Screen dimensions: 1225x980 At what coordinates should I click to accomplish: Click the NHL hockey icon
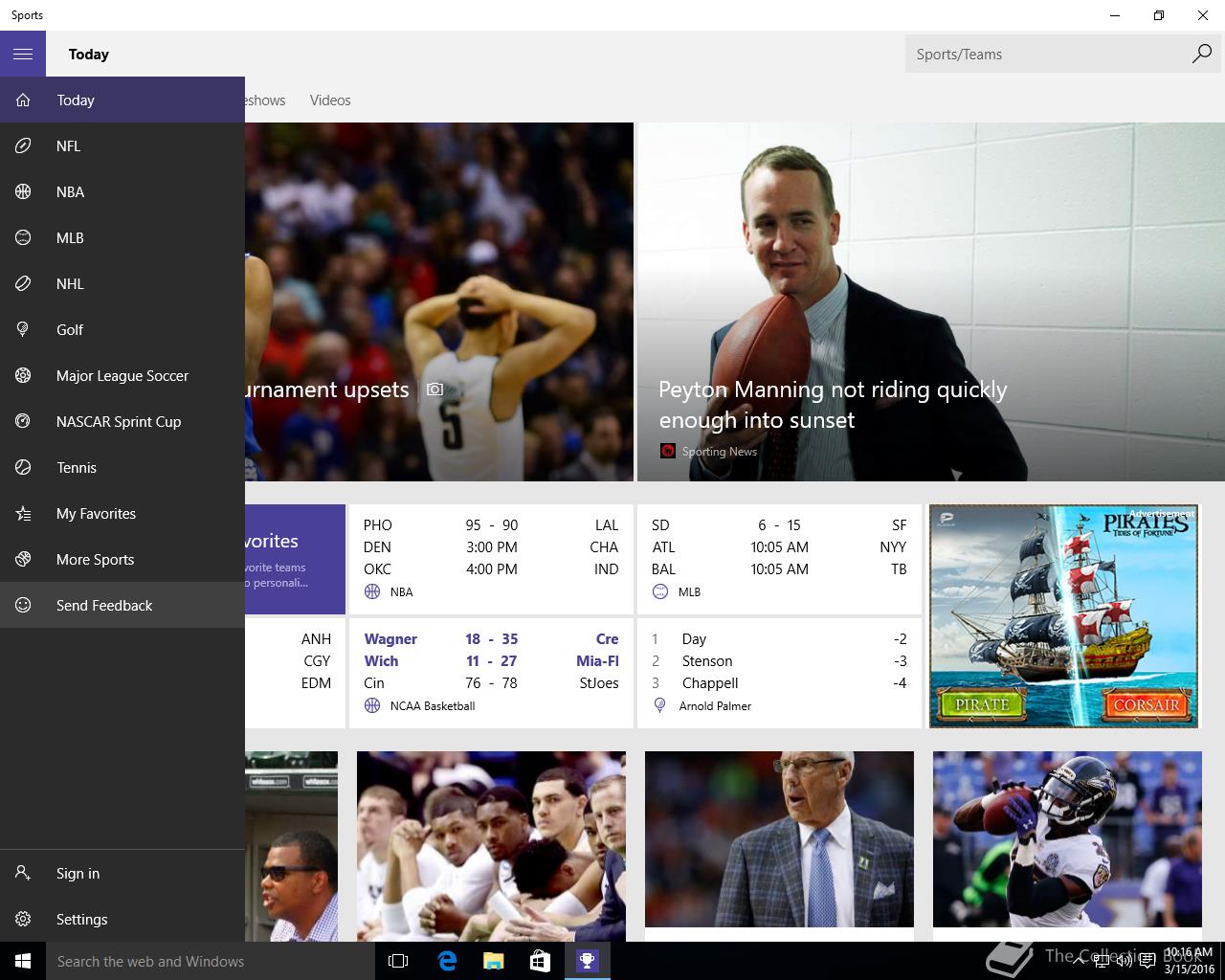23,283
